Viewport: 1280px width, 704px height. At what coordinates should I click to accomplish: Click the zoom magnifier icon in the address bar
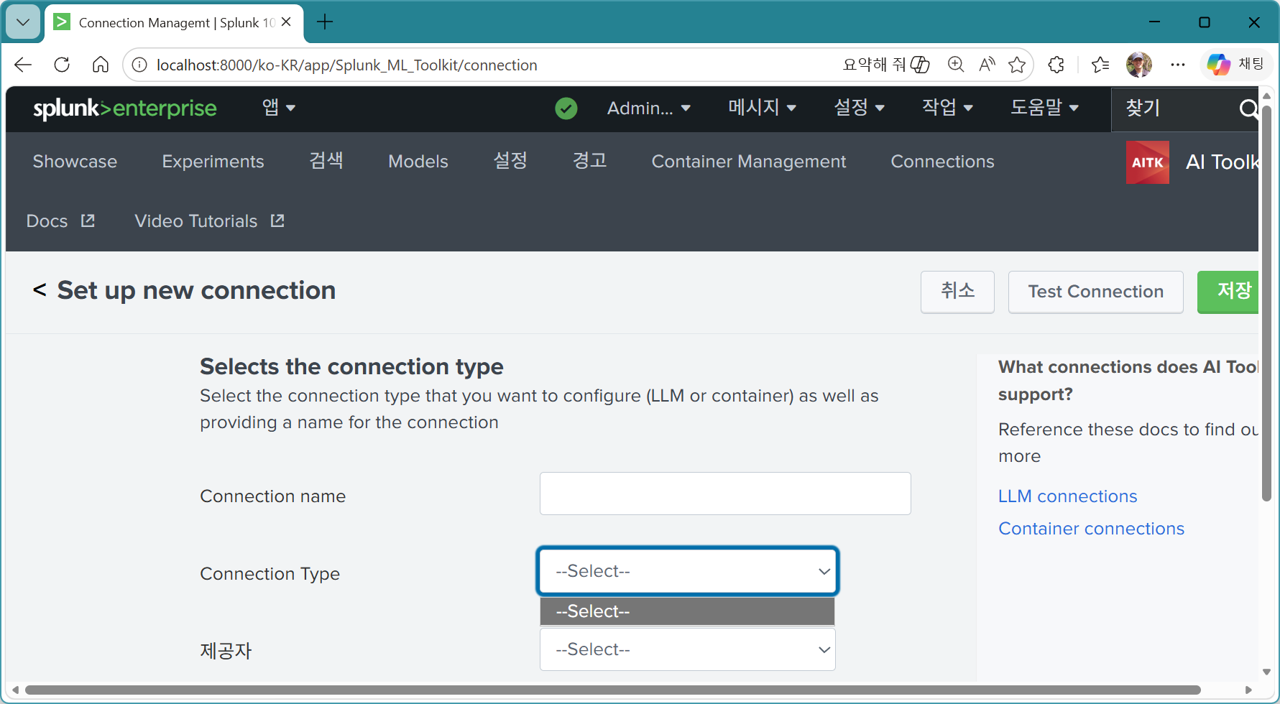(x=955, y=64)
